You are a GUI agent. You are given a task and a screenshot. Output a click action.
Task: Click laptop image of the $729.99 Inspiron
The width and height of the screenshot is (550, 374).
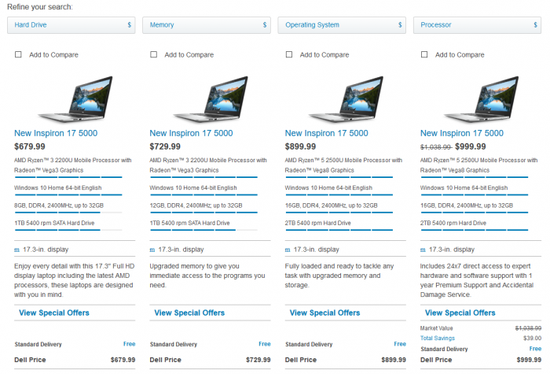[211, 99]
